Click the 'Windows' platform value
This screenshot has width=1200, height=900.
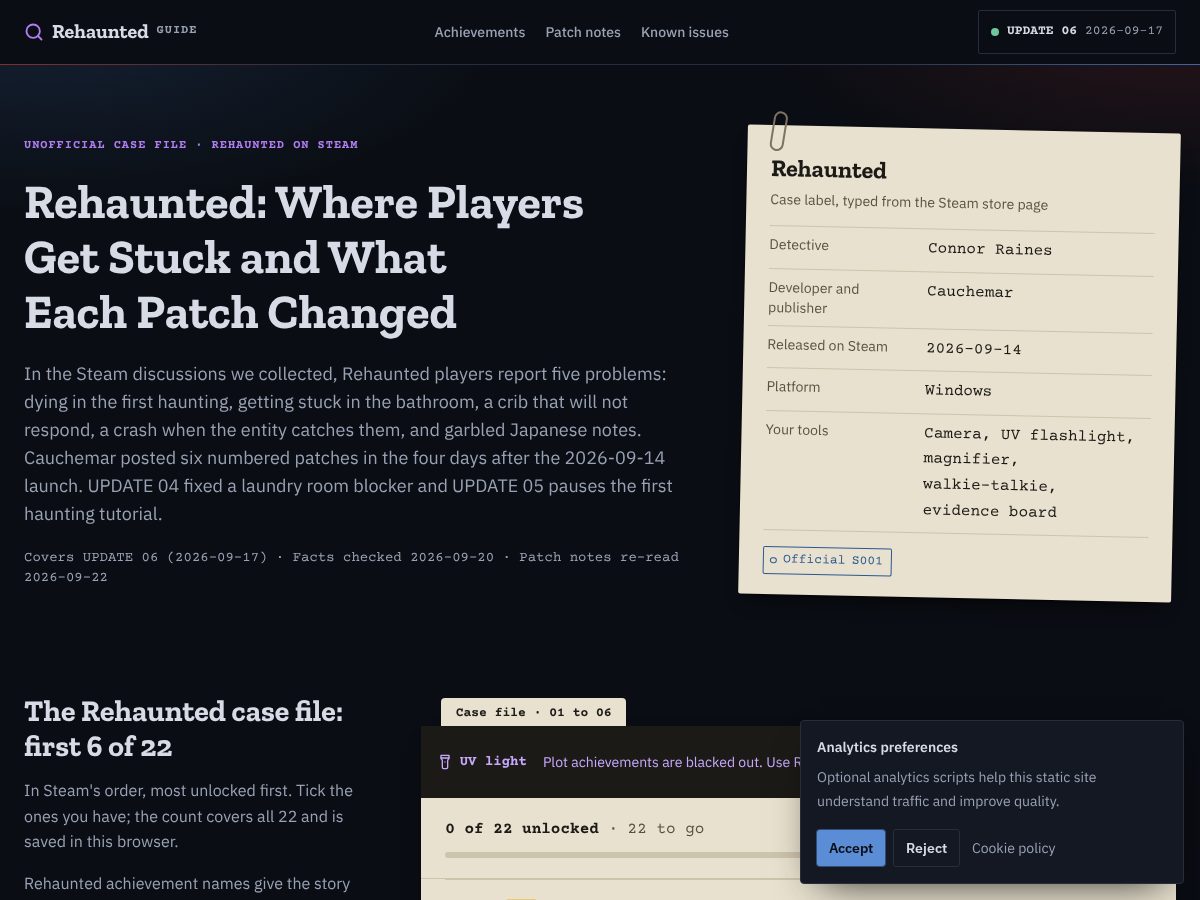pos(958,390)
